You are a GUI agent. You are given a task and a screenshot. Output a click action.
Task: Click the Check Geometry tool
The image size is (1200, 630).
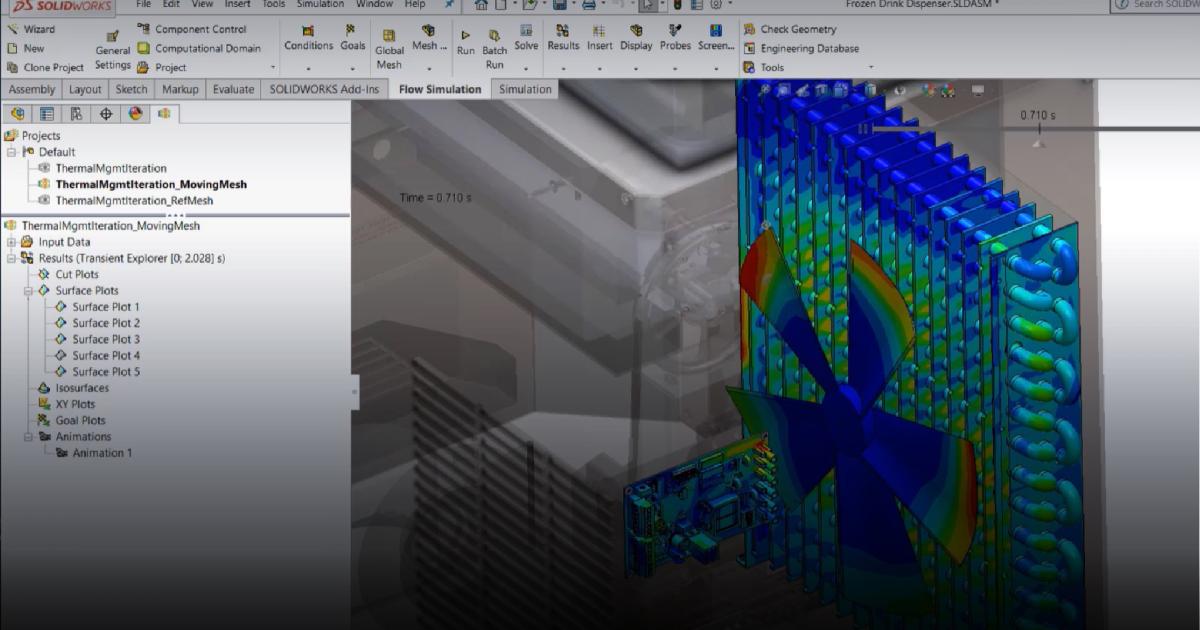(794, 30)
